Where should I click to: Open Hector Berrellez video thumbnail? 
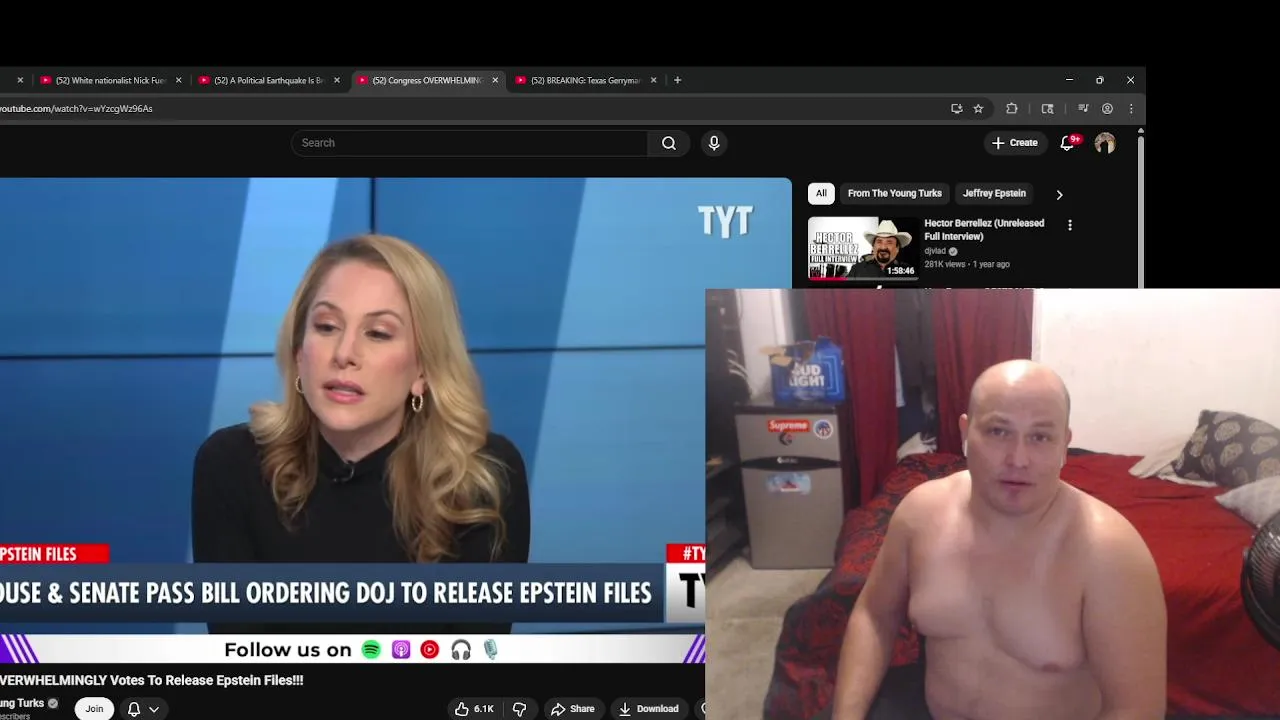(x=863, y=248)
